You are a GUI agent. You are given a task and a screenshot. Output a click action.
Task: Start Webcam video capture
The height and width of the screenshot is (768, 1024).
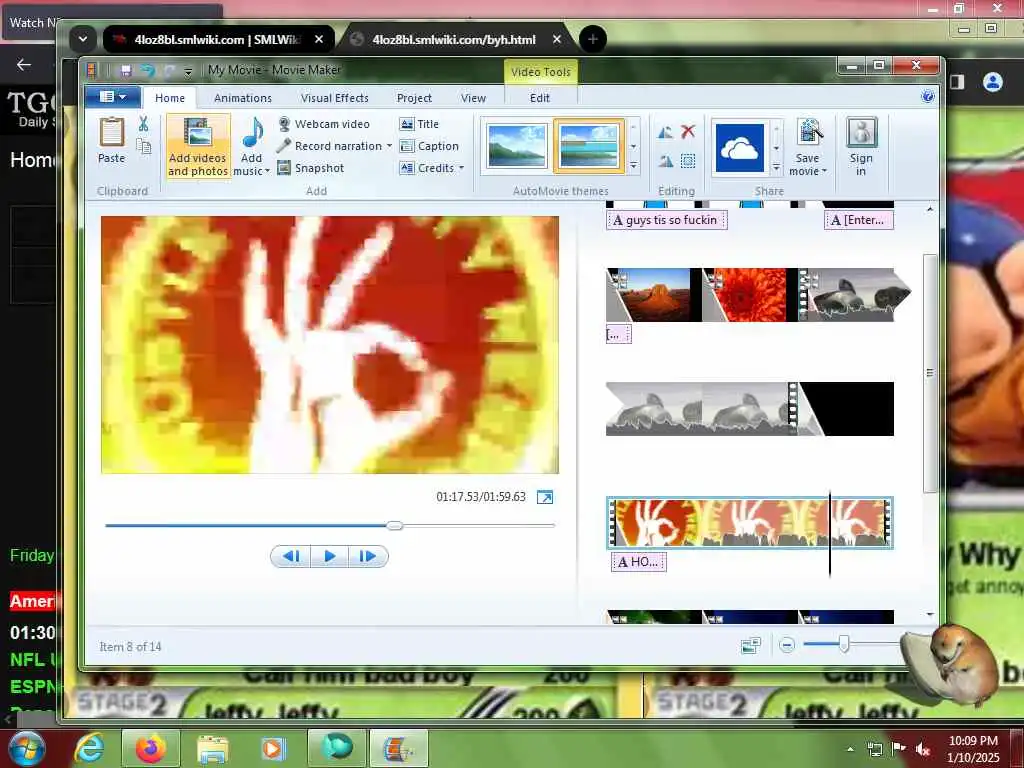(323, 124)
